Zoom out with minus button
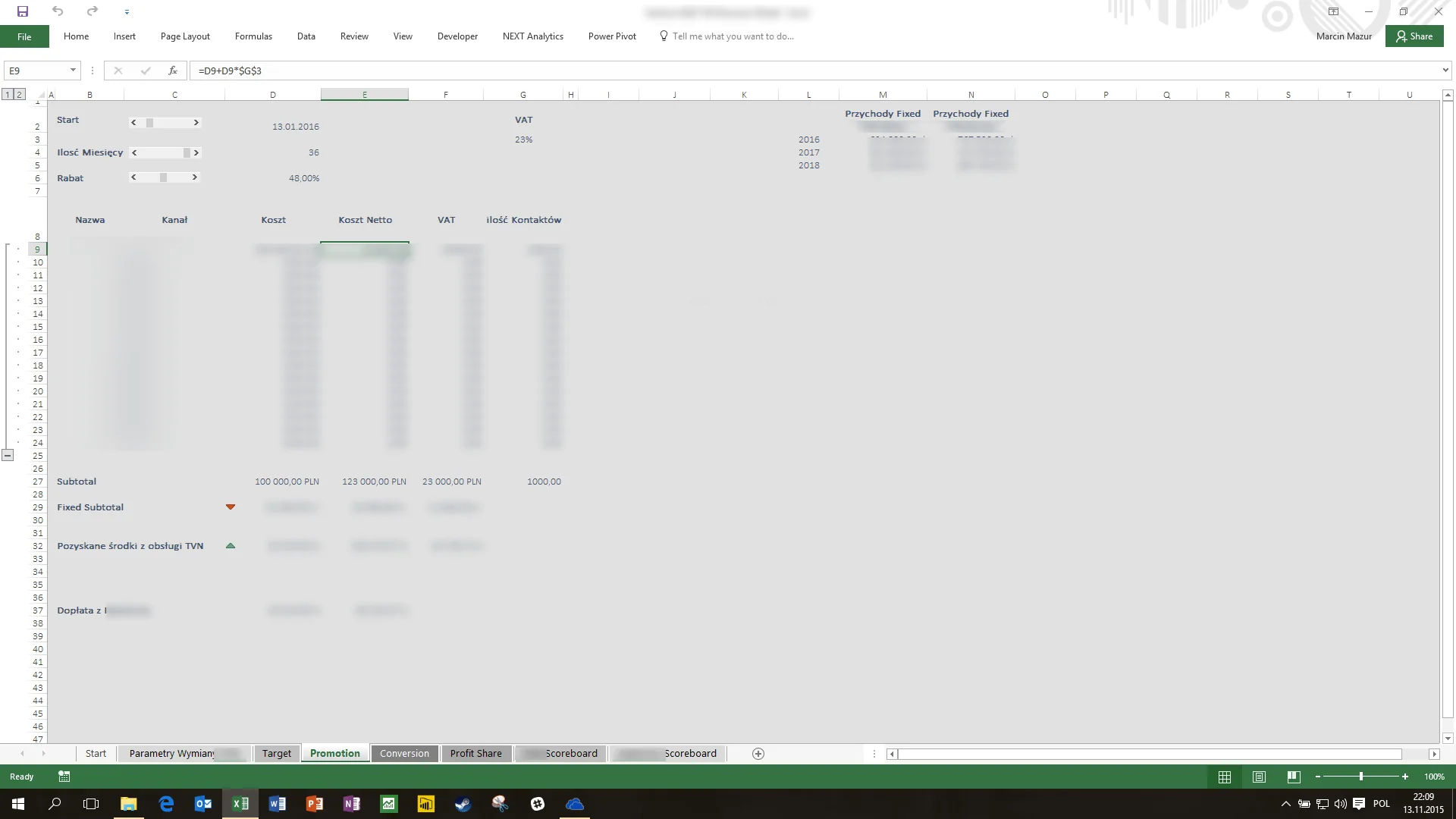The height and width of the screenshot is (819, 1456). (1318, 777)
